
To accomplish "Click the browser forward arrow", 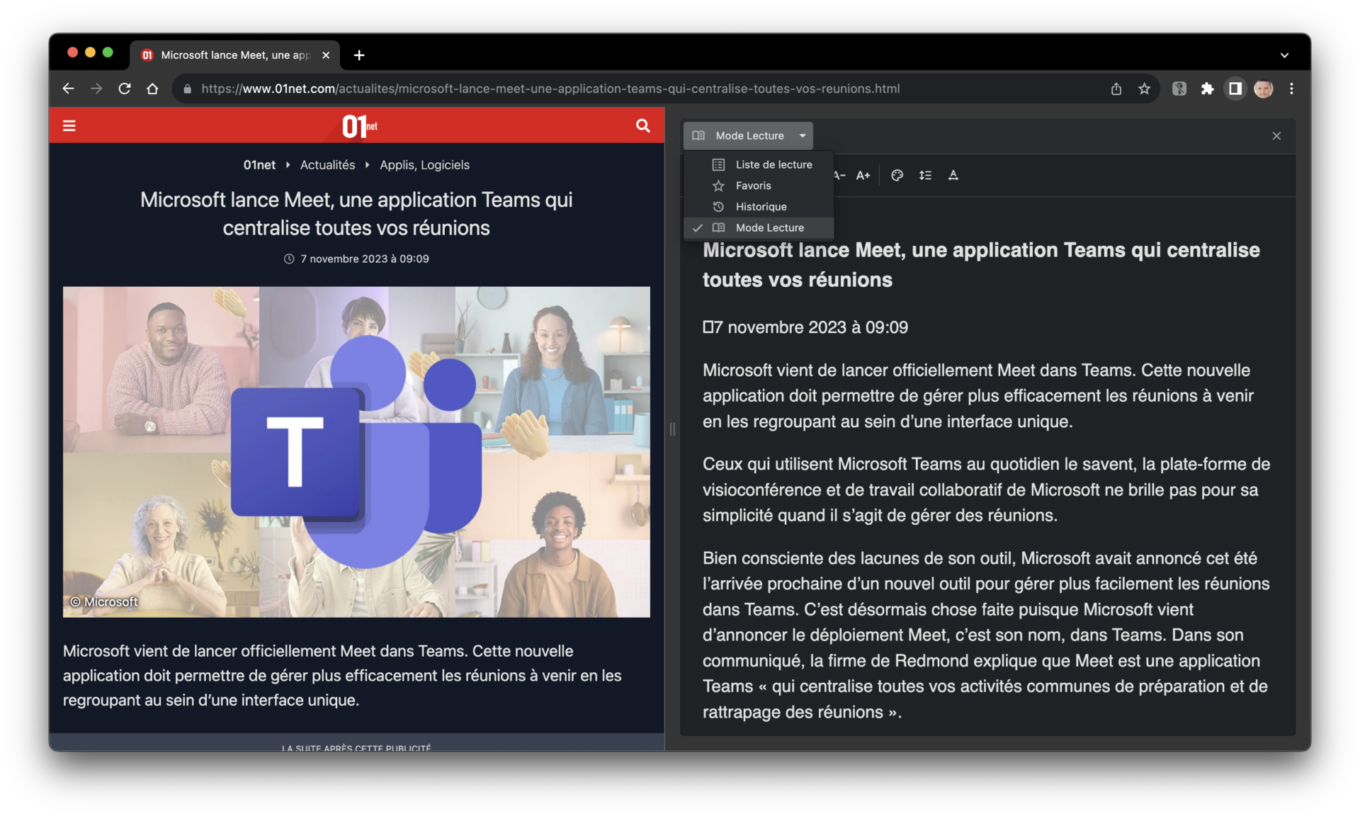I will coord(96,88).
